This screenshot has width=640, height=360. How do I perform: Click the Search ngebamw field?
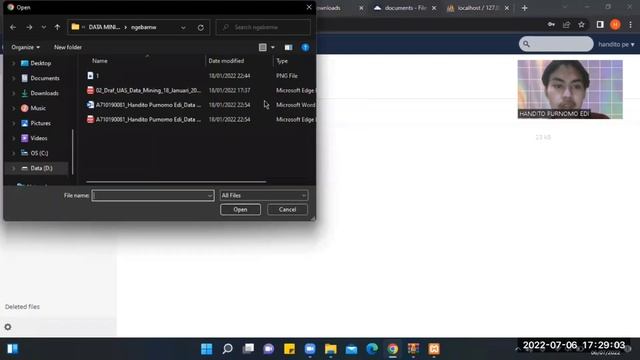click(263, 27)
